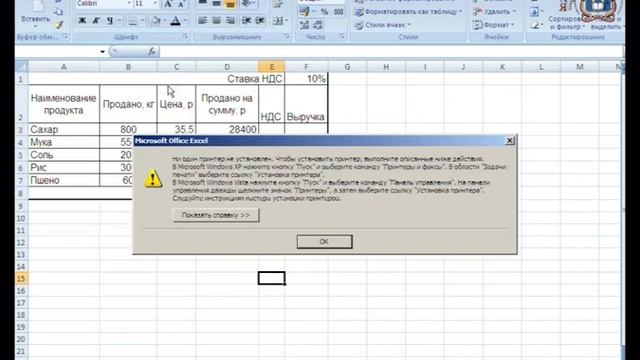The width and height of the screenshot is (640, 360).
Task: Open Шрифт group dialog launcher
Action: [x=185, y=37]
